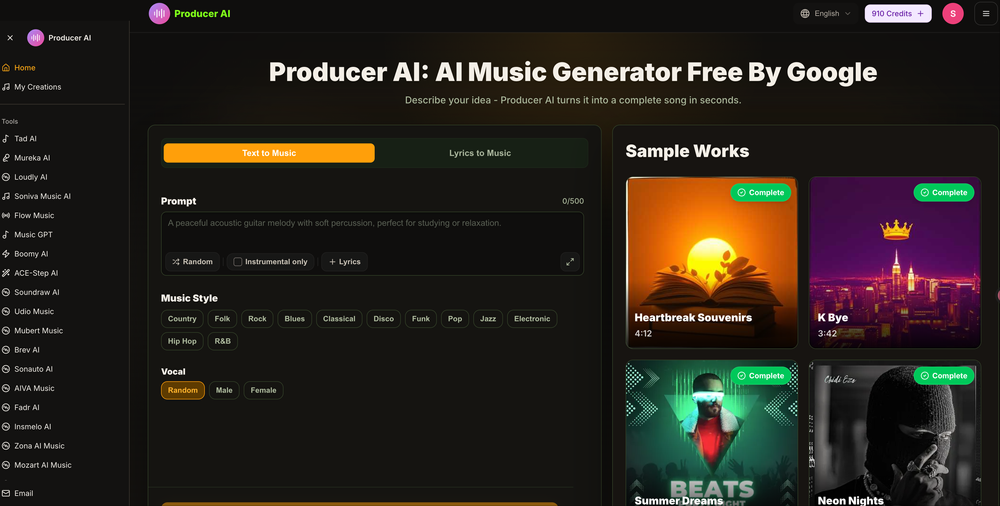Screen dimensions: 1000x506
Task: Open My Creations in the sidebar
Action: click(x=38, y=87)
